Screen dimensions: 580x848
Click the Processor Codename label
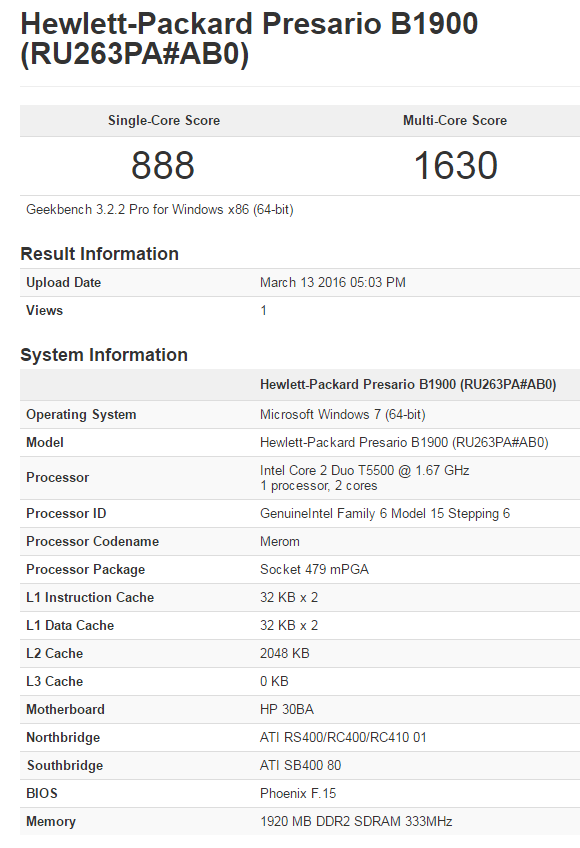click(93, 541)
